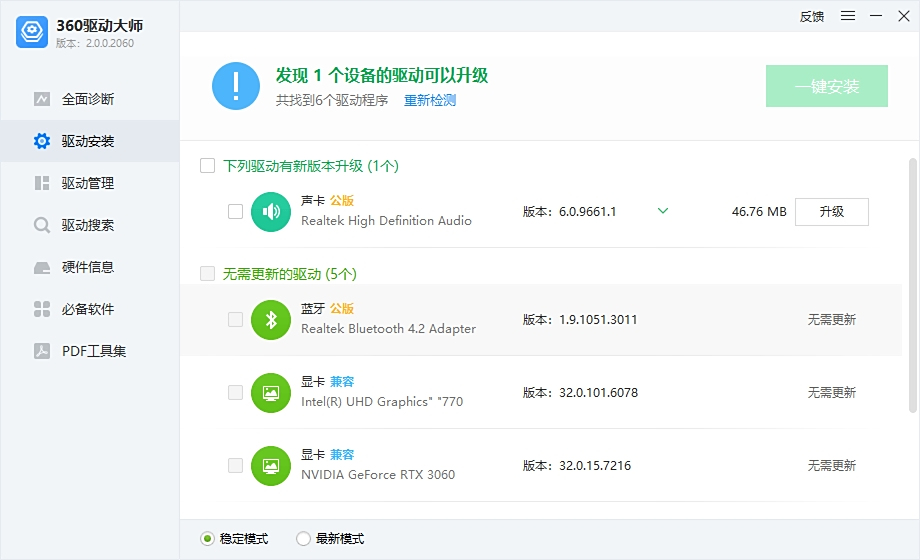This screenshot has height=560, width=920.
Task: Click the 硬件信息 sidebar icon
Action: click(42, 267)
